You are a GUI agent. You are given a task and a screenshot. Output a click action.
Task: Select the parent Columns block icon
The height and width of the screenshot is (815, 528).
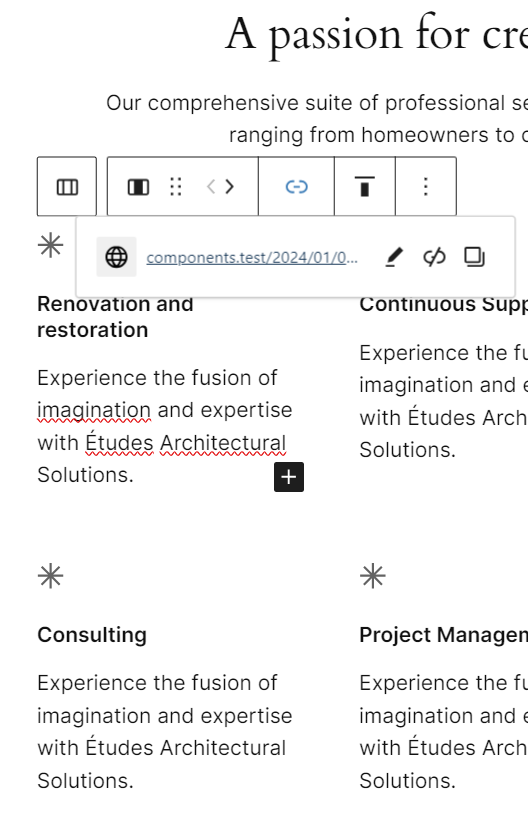click(67, 187)
